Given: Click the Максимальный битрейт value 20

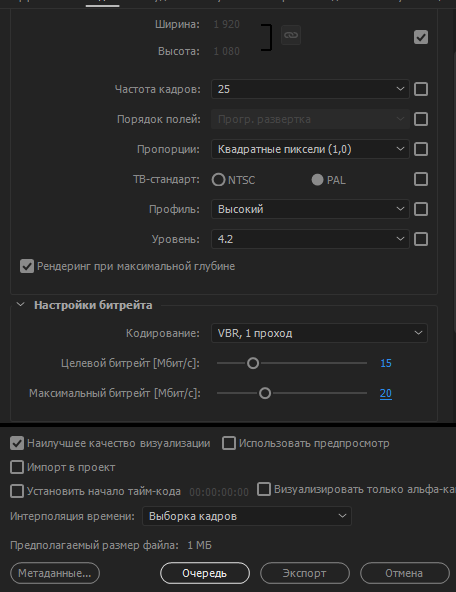Looking at the screenshot, I should click(x=386, y=393).
